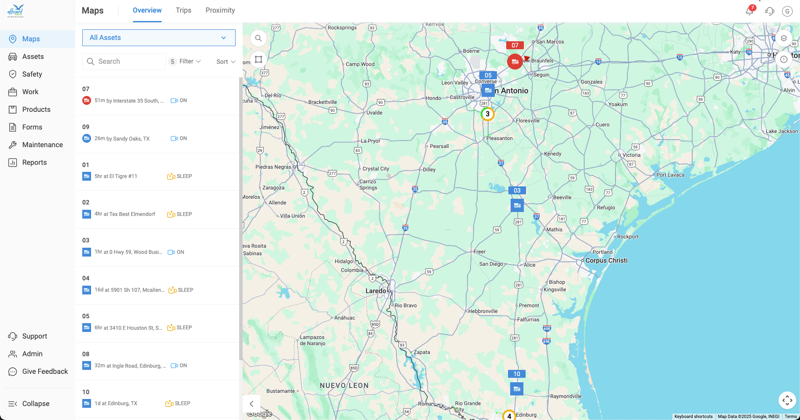The height and width of the screenshot is (420, 800).
Task: Open the cluster of 3 assets
Action: coord(487,114)
